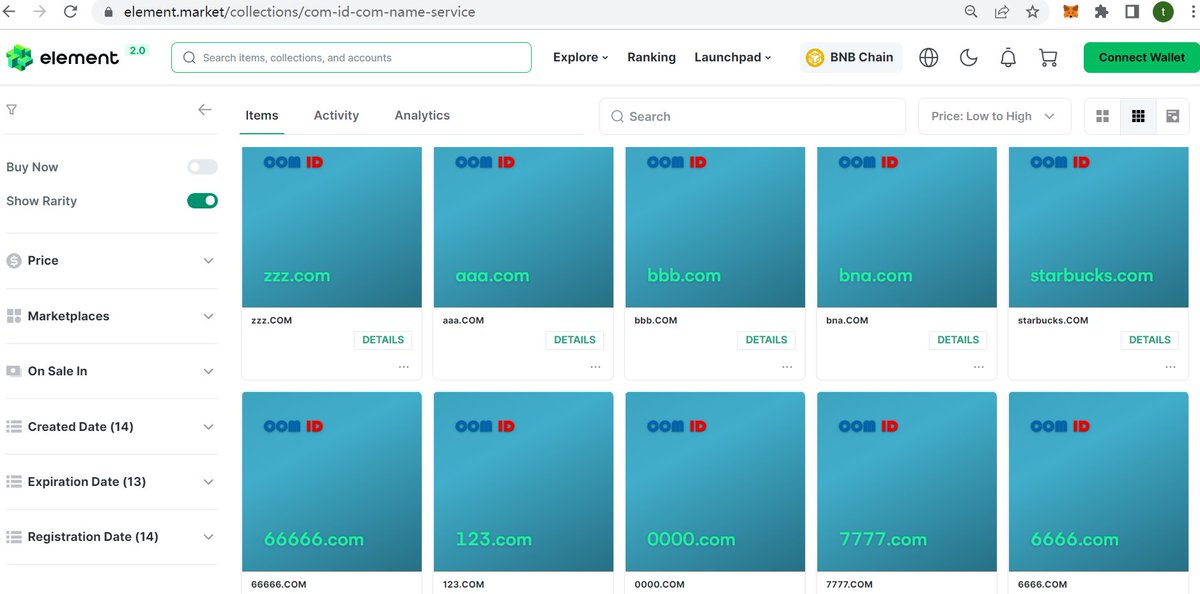Open the Explore dropdown menu

(x=580, y=57)
